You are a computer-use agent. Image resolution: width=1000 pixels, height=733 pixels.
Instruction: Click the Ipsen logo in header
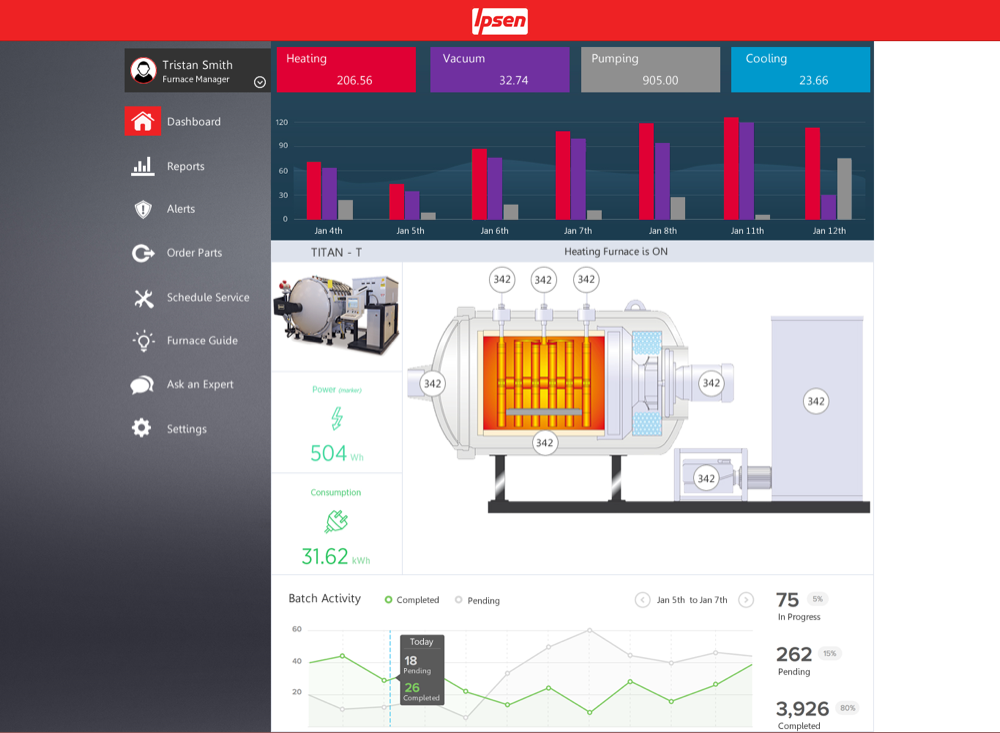[x=500, y=20]
